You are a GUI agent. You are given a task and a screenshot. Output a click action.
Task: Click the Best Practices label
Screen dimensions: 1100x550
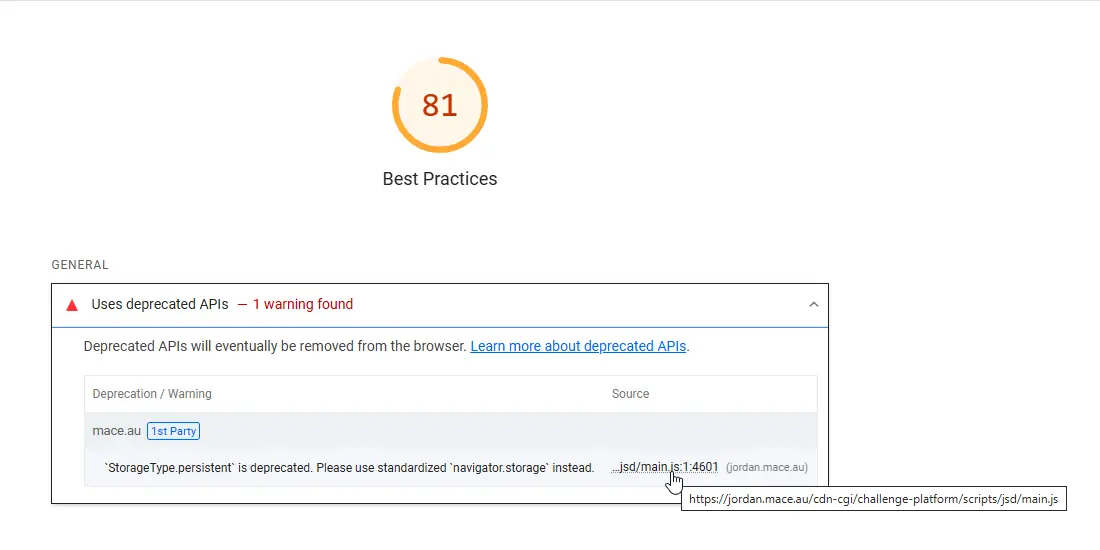point(440,179)
